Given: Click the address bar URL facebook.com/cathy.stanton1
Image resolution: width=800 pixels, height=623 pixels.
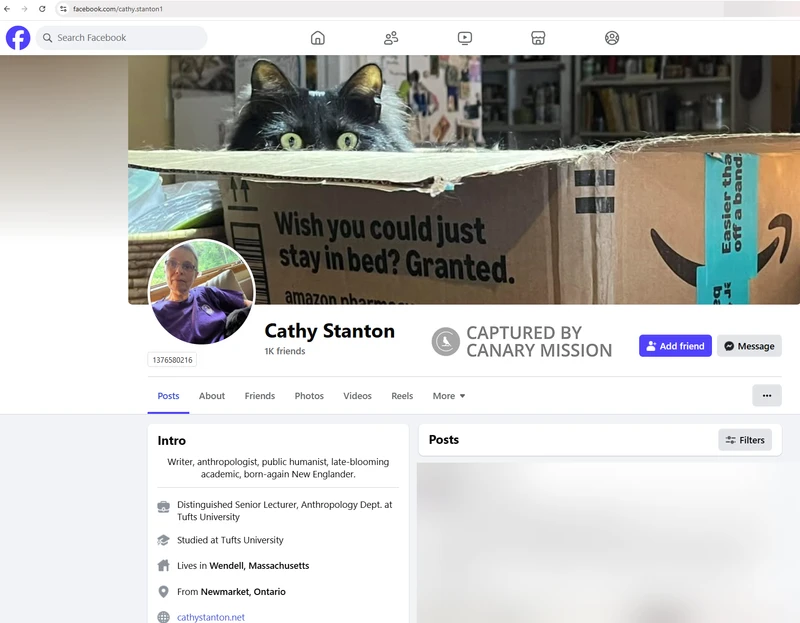Looking at the screenshot, I should click(x=118, y=9).
